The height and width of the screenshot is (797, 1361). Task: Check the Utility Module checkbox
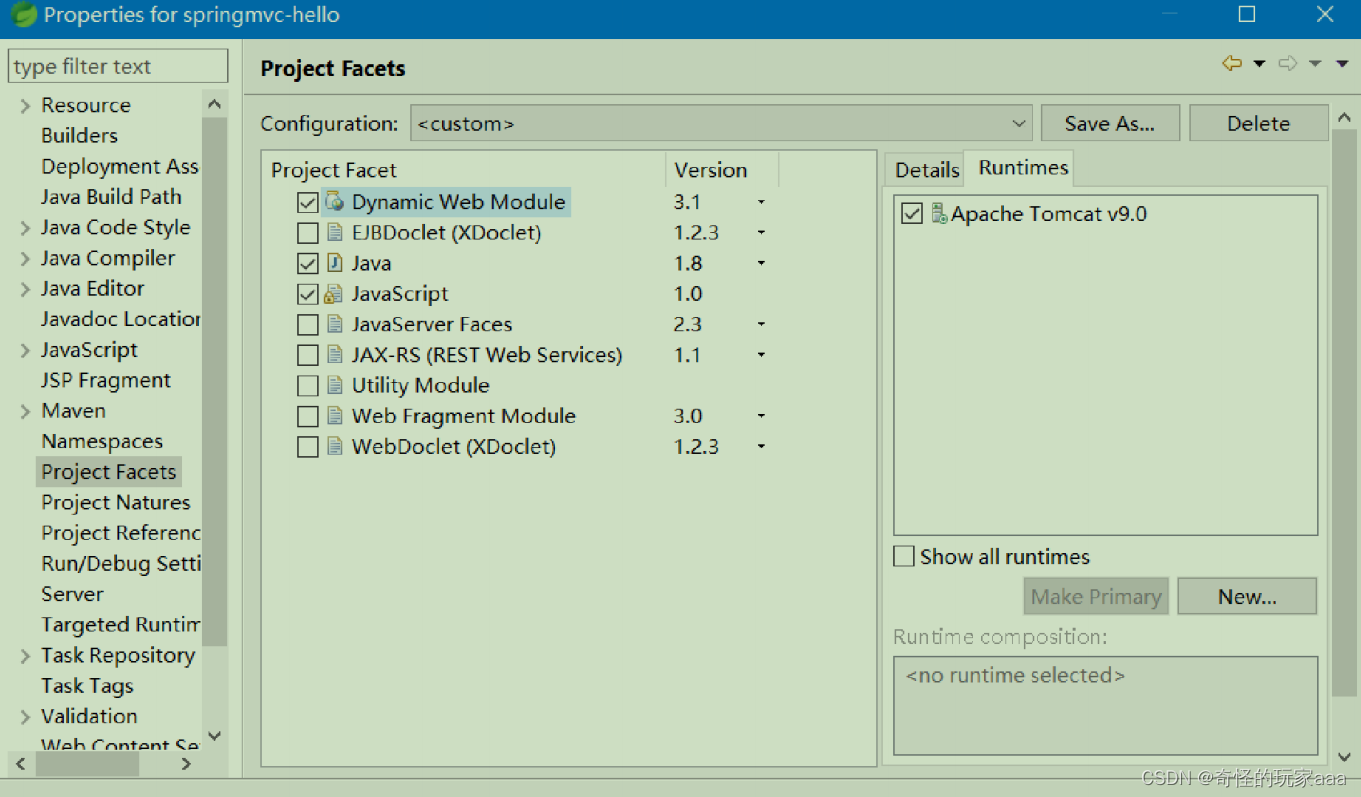[x=308, y=386]
